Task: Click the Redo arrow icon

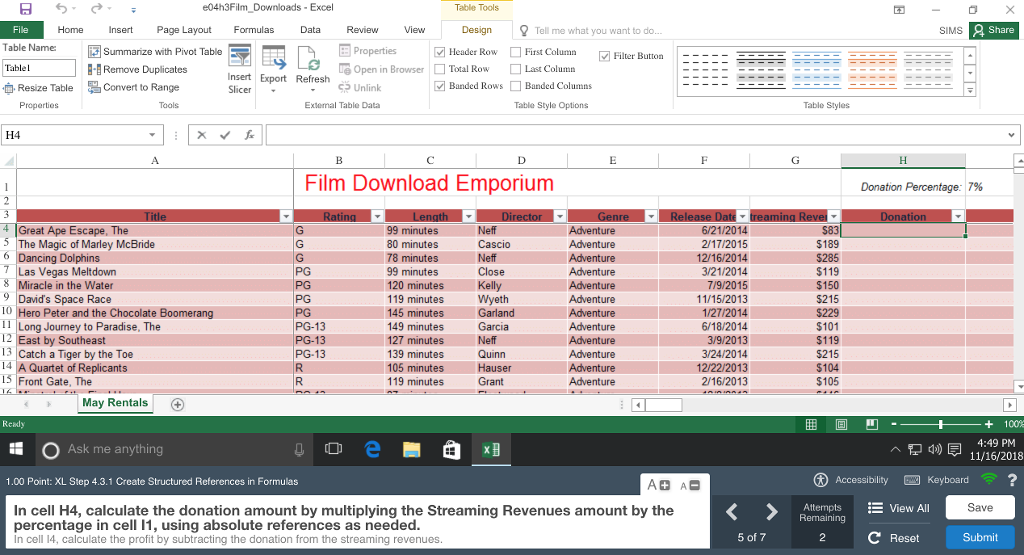Action: [x=97, y=8]
